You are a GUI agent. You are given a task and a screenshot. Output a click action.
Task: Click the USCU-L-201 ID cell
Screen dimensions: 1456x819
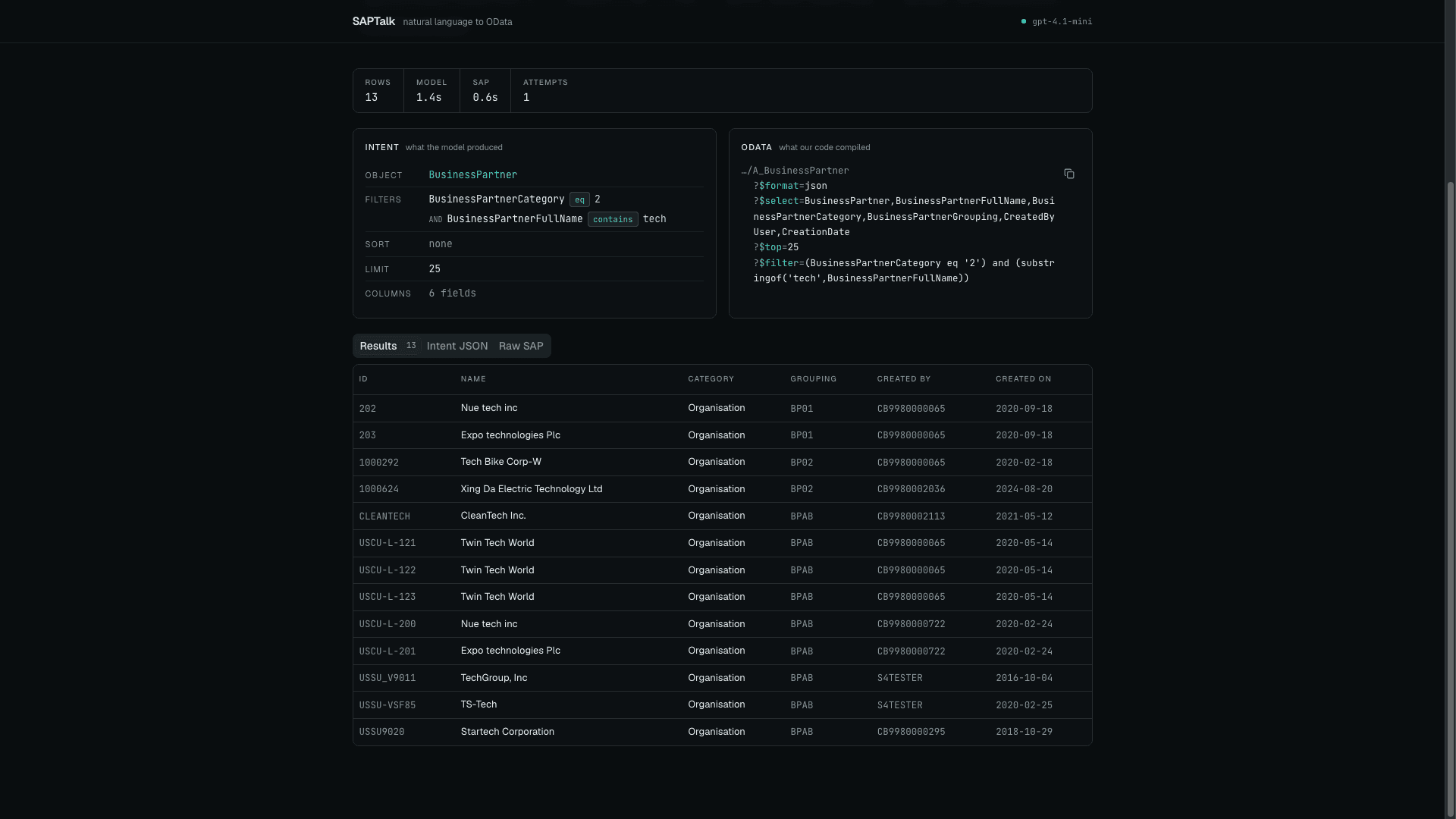point(388,651)
